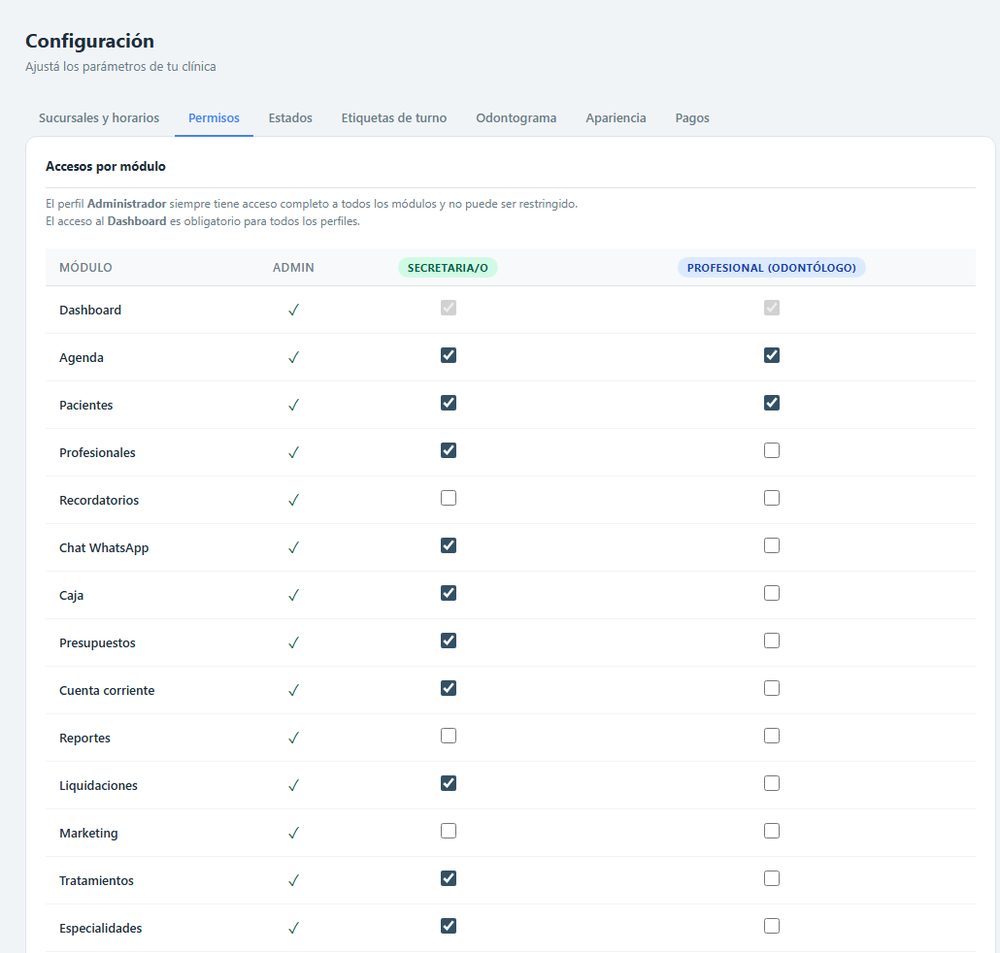Enable Reportes for Secretaria/o
Screen dimensions: 1000x953
tap(448, 736)
